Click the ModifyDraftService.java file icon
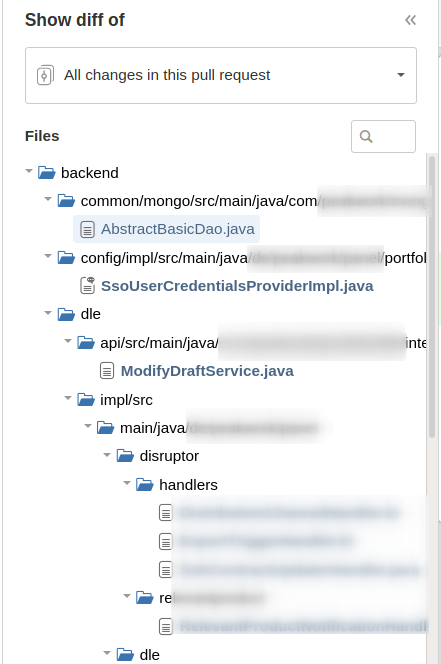 point(107,371)
